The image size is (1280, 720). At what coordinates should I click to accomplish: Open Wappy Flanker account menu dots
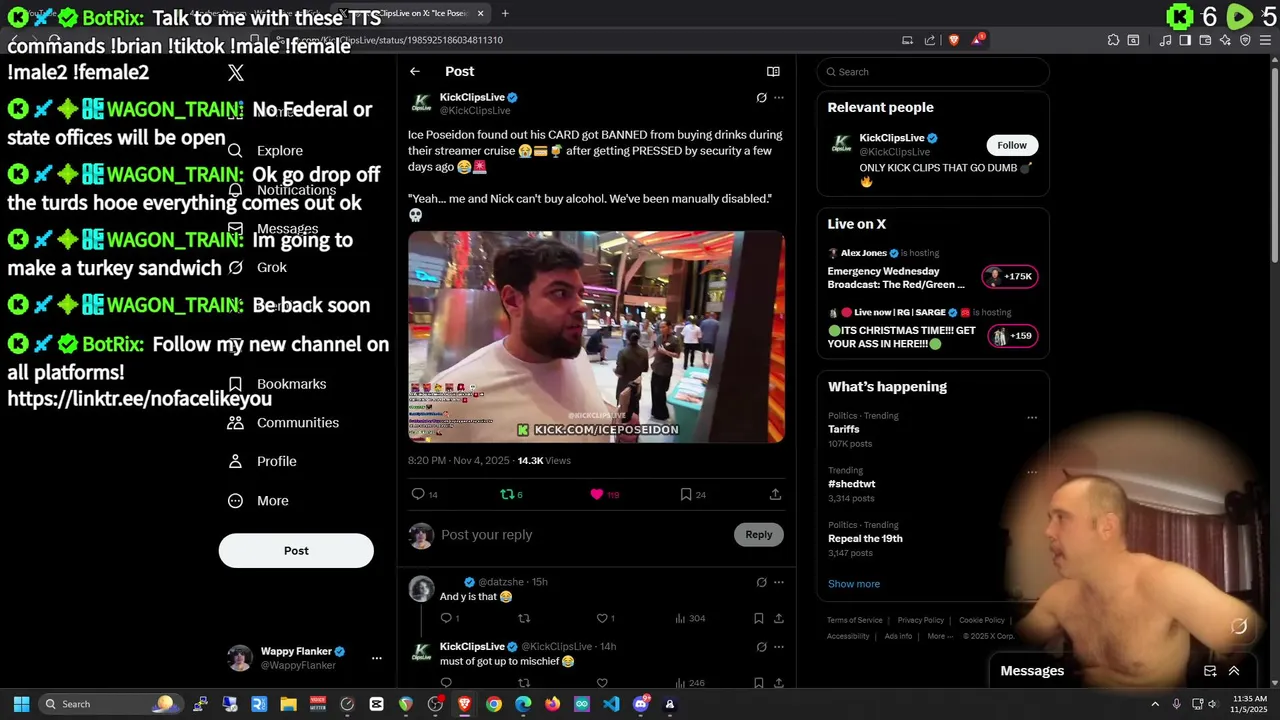377,658
